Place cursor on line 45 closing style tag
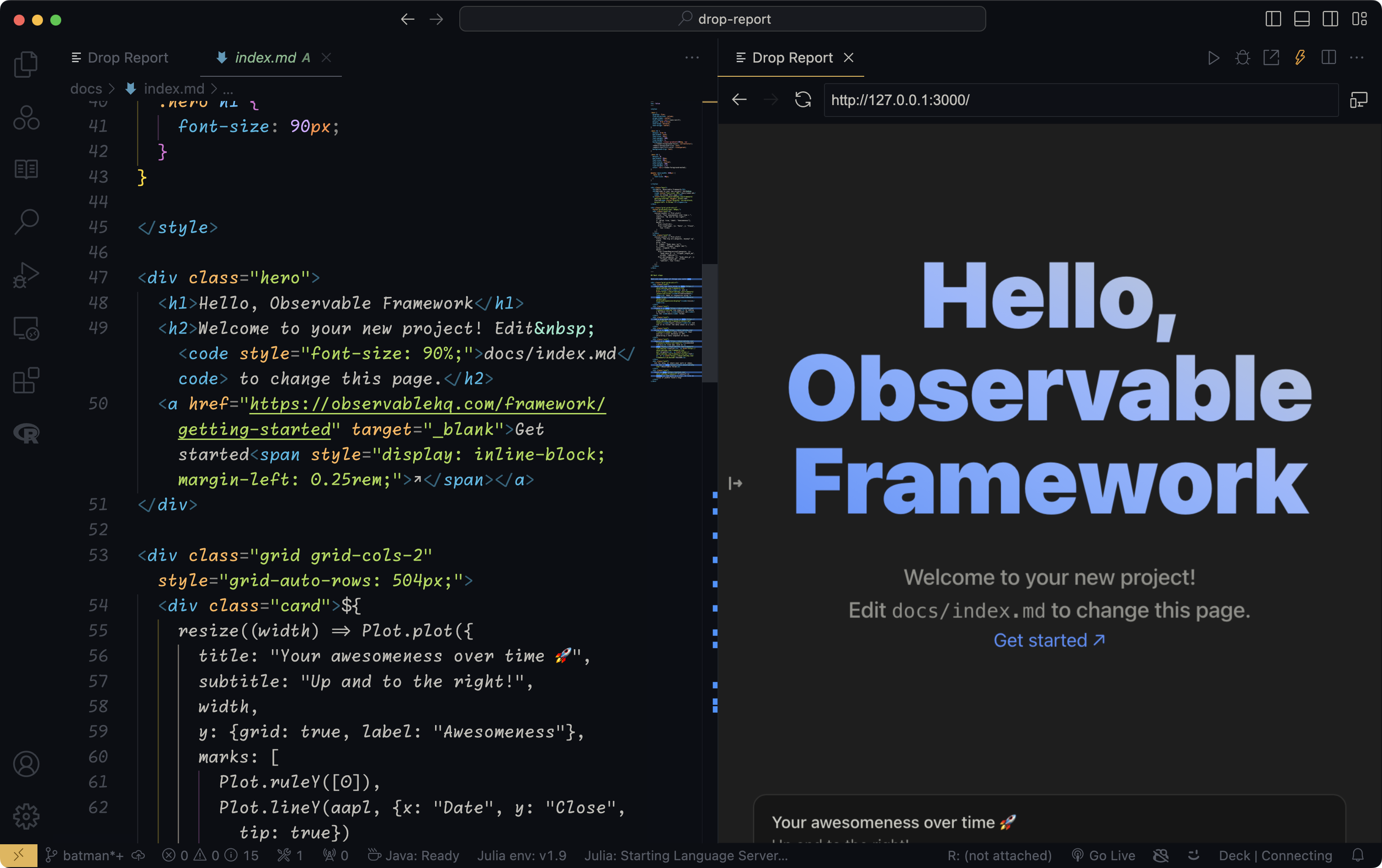Screen dimensions: 1382x868 (x=177, y=227)
